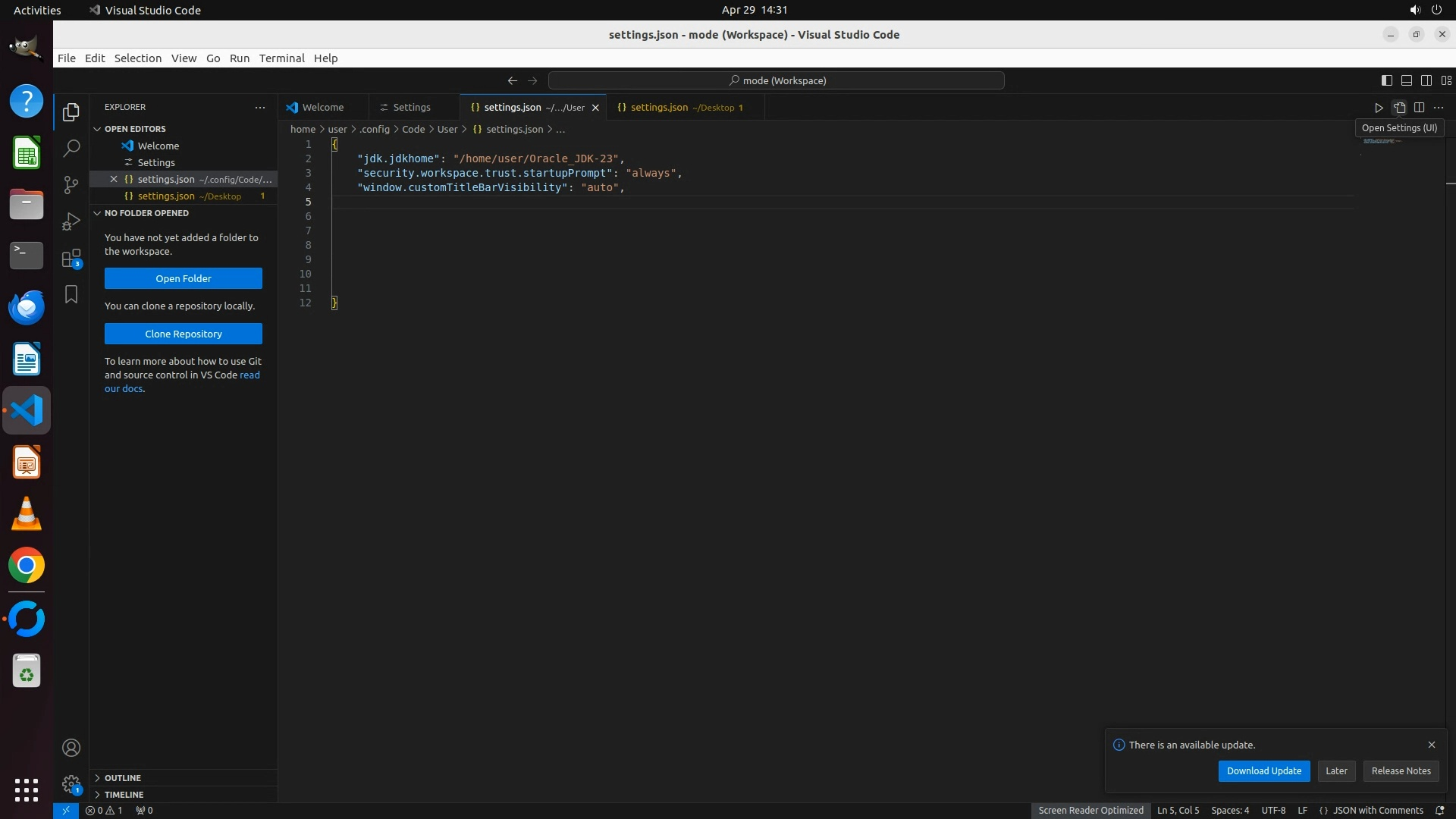Viewport: 1456px width, 819px height.
Task: Open the Extensions view icon
Action: pyautogui.click(x=71, y=259)
